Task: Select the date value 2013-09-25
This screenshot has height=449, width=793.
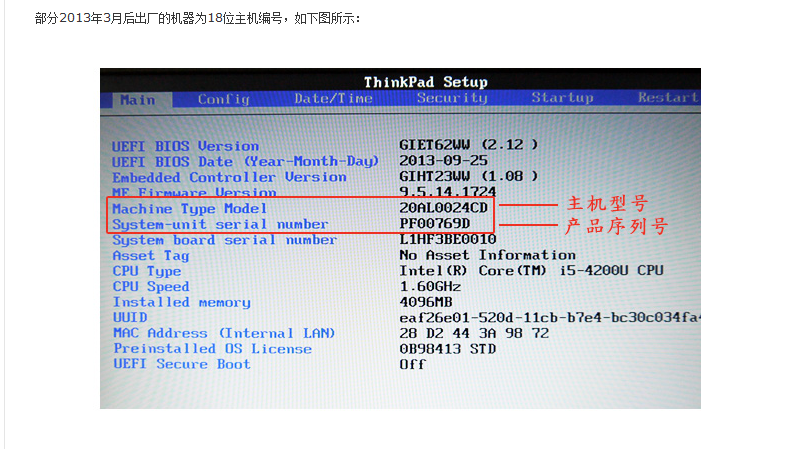Action: click(x=443, y=160)
